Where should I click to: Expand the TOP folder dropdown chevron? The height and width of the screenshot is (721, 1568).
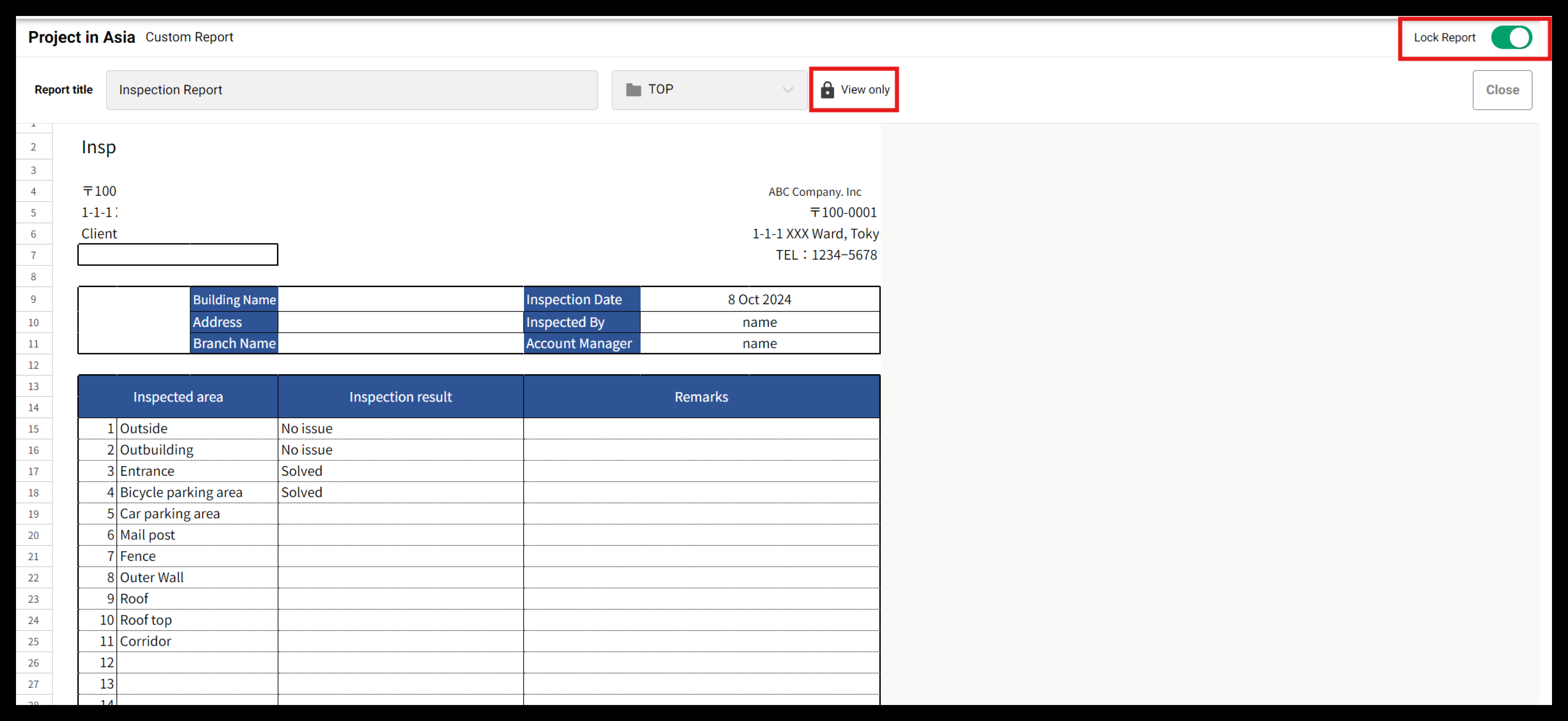(x=787, y=90)
